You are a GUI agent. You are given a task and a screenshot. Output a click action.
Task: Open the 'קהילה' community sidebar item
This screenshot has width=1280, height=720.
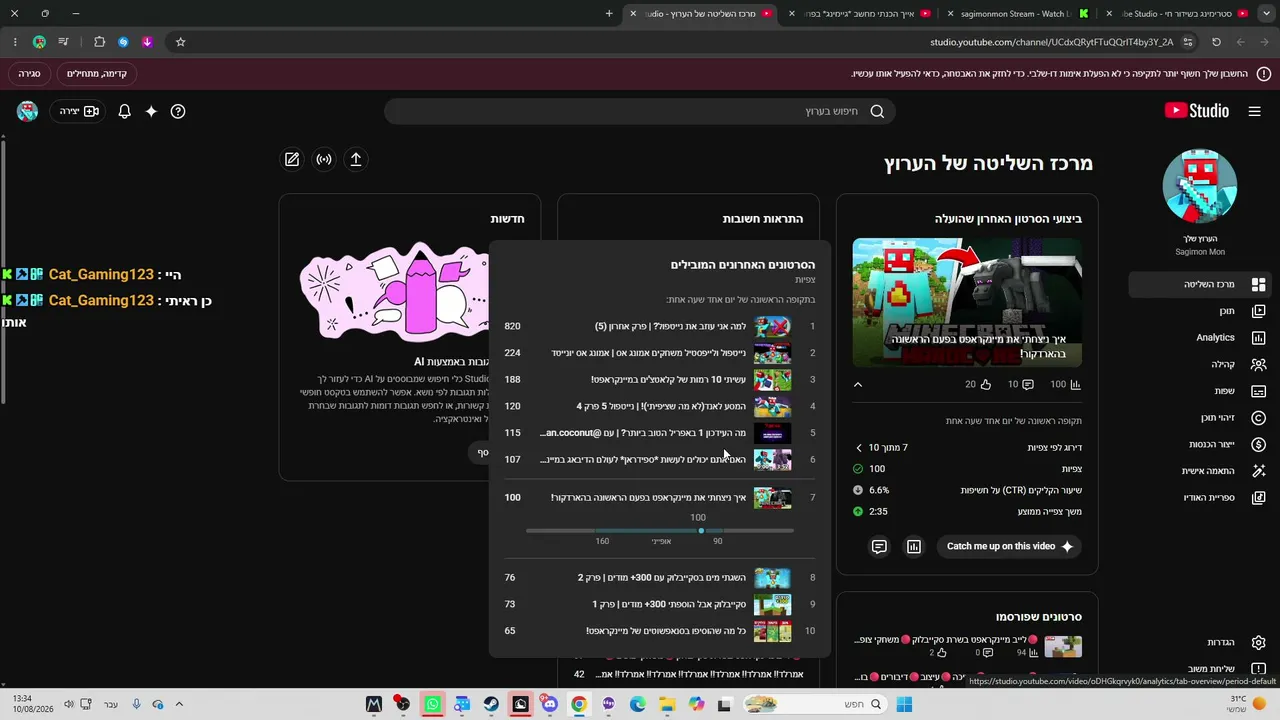1199,365
